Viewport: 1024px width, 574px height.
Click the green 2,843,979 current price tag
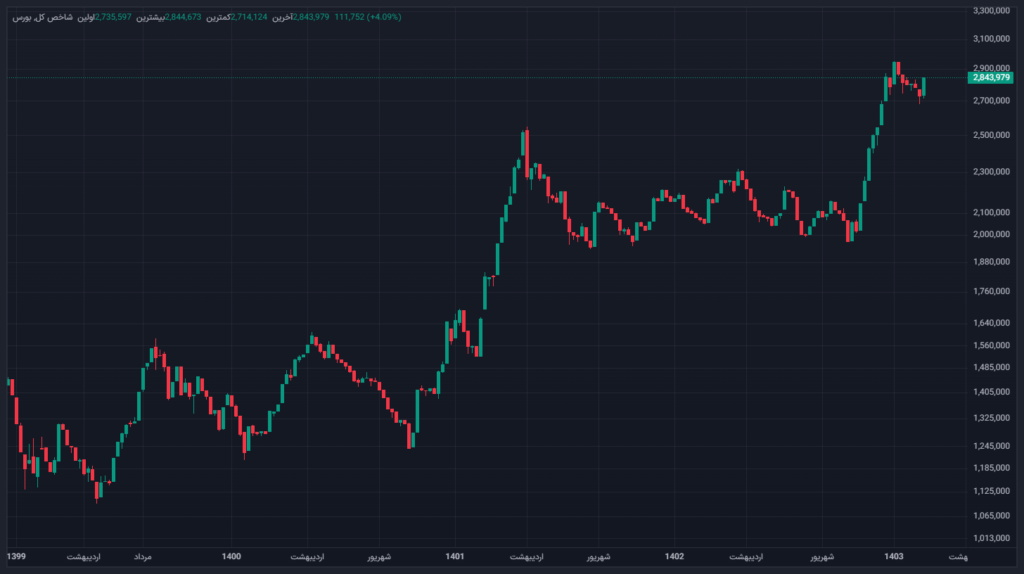click(990, 78)
